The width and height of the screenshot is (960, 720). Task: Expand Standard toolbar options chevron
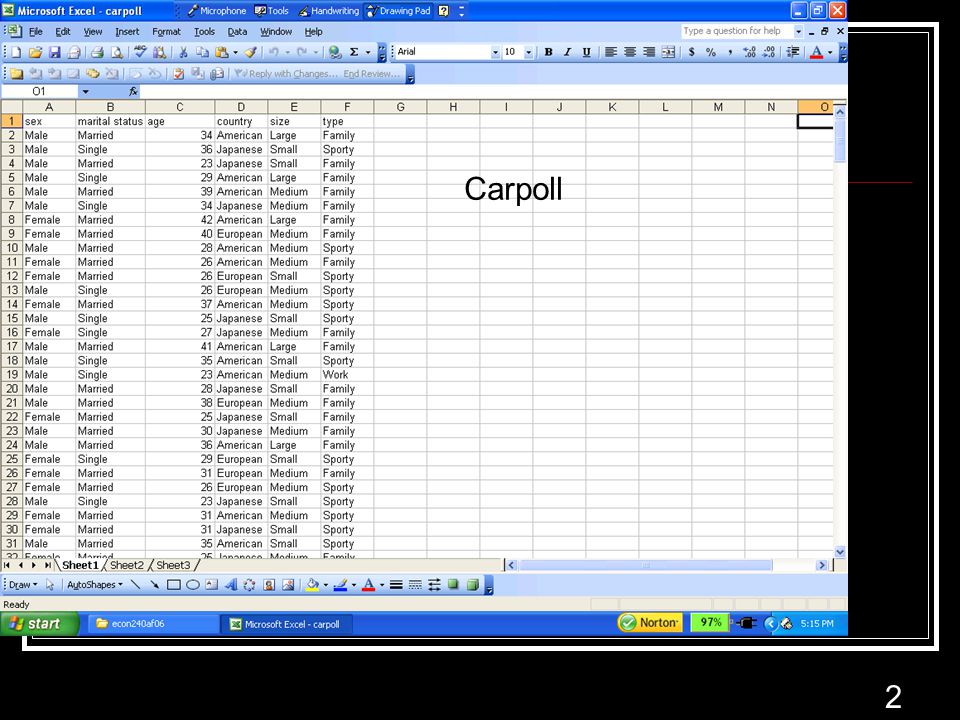tap(381, 53)
